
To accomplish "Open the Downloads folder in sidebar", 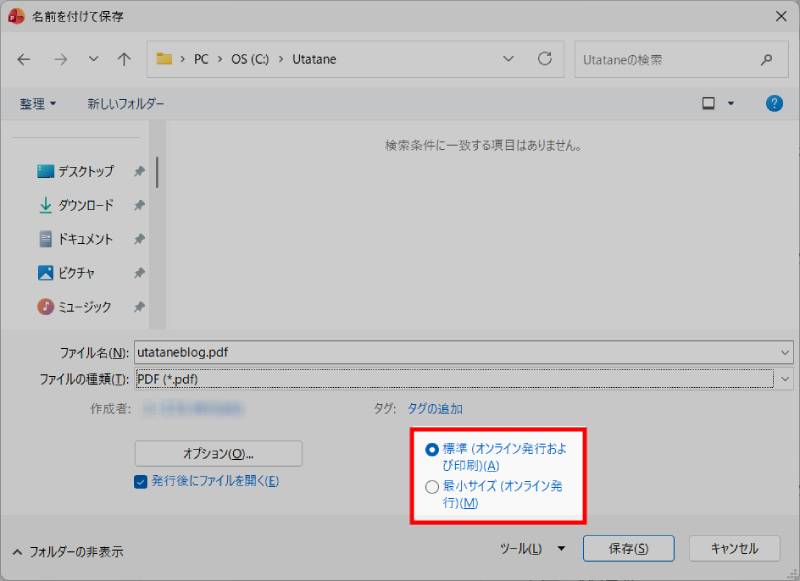I will (85, 205).
